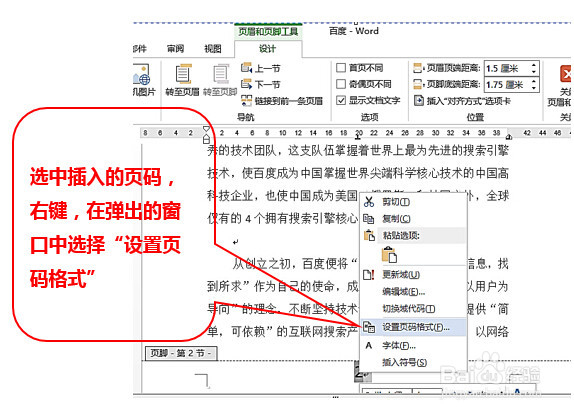
Task: Click the Go to Header (转至页眉) icon
Action: (183, 74)
